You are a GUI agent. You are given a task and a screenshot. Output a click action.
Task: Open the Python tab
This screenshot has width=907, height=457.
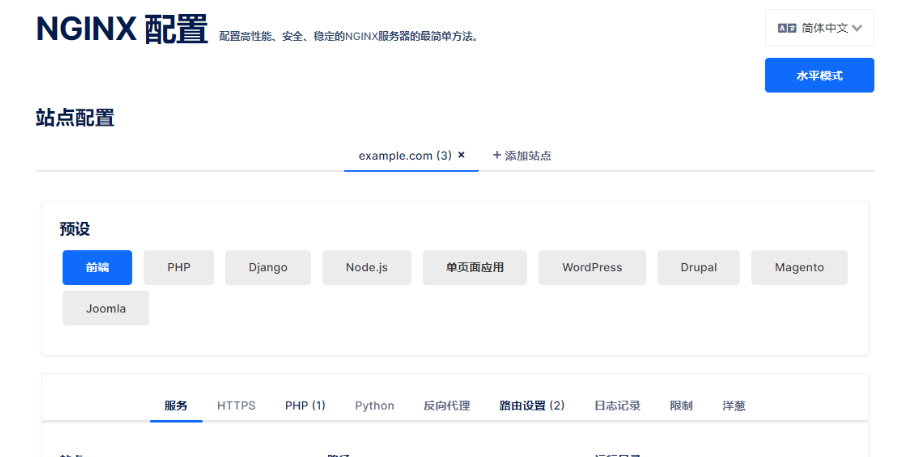tap(374, 406)
